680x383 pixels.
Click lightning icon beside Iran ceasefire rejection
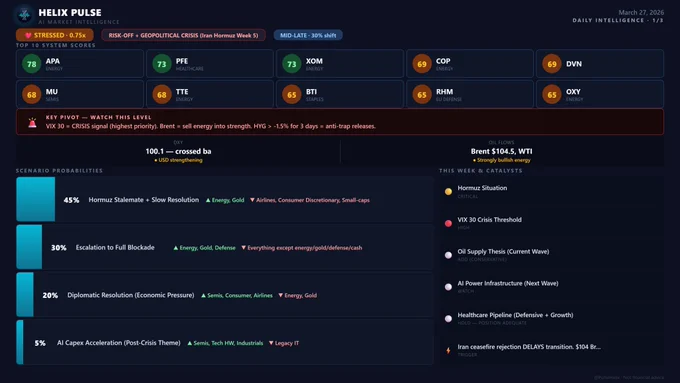point(448,350)
